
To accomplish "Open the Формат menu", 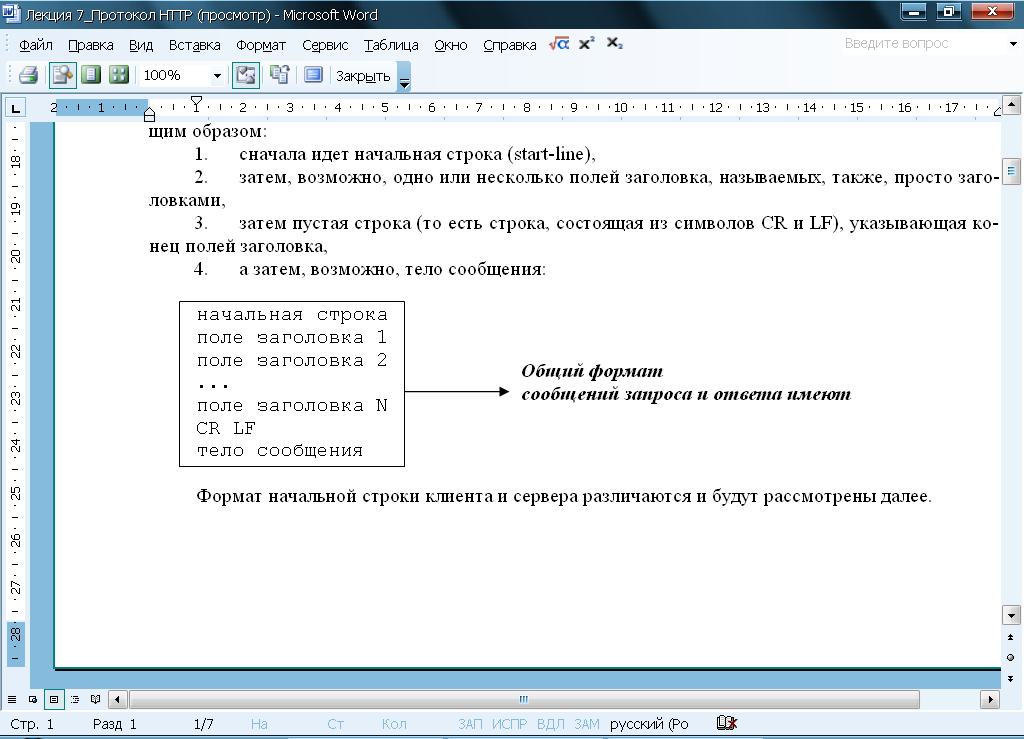I will click(261, 45).
